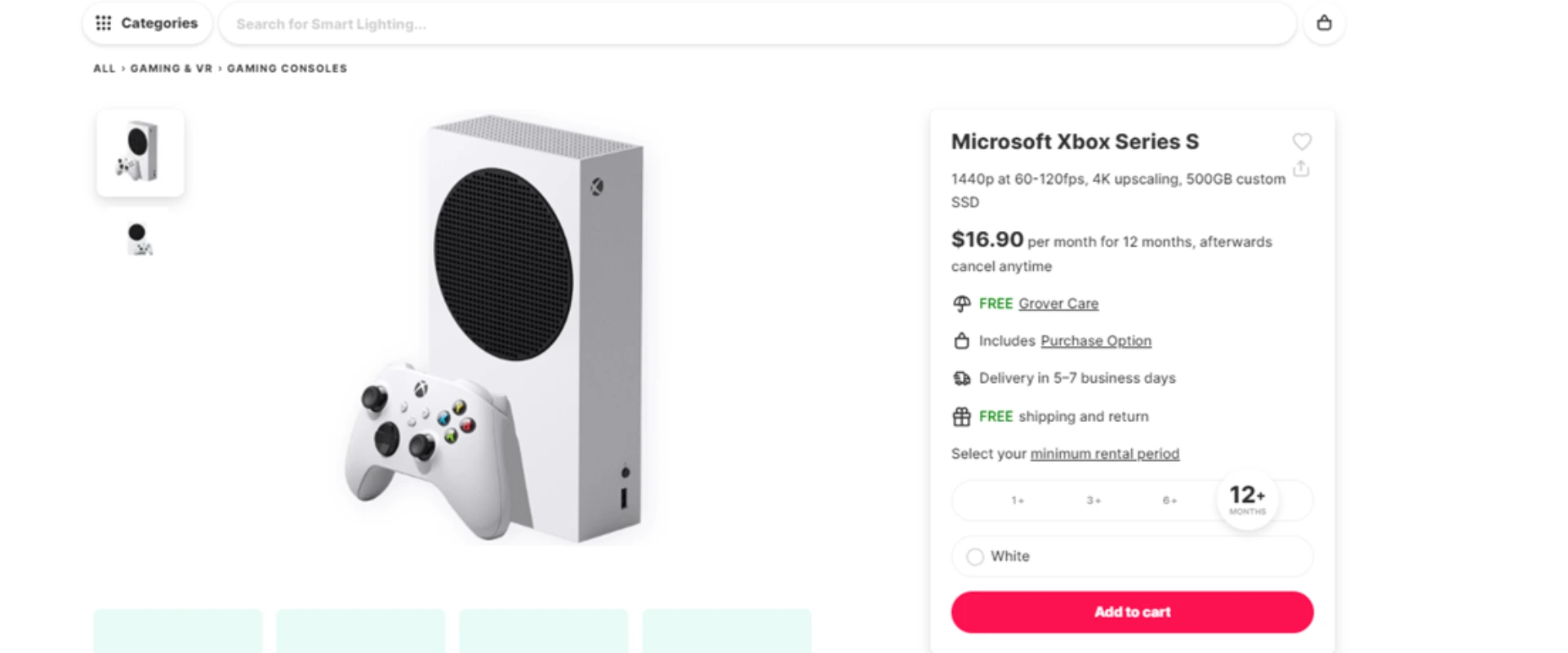This screenshot has width=1568, height=653.
Task: Click the share product icon
Action: (x=1301, y=169)
